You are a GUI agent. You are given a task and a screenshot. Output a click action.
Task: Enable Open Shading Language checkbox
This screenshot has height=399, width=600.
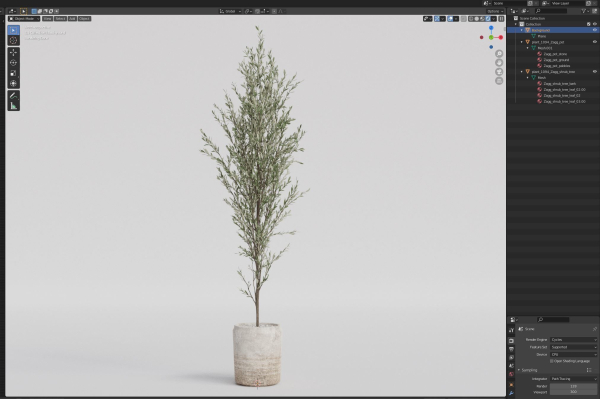click(552, 361)
